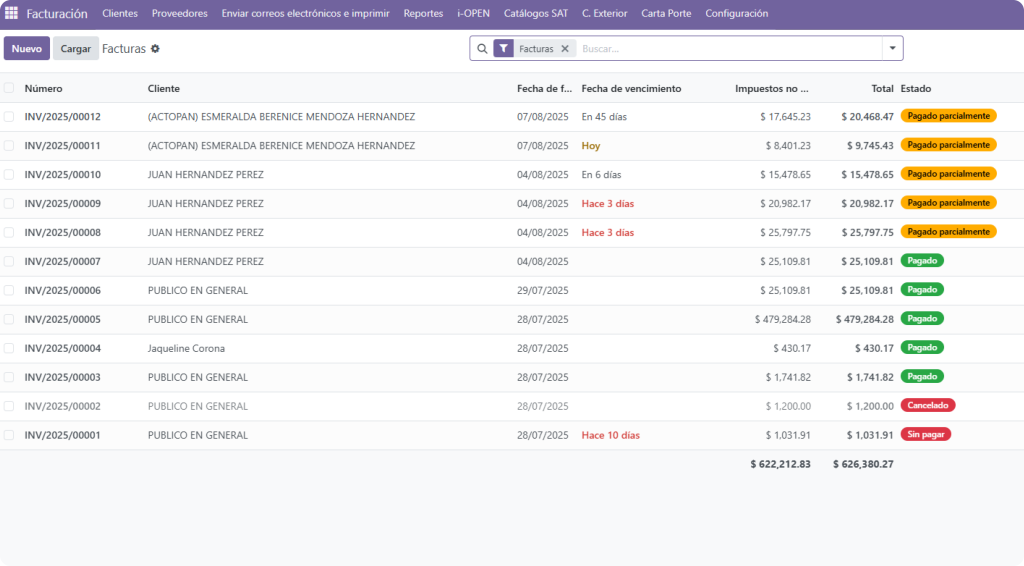
Task: Click the gear icon beside Facturas title
Action: [x=155, y=48]
